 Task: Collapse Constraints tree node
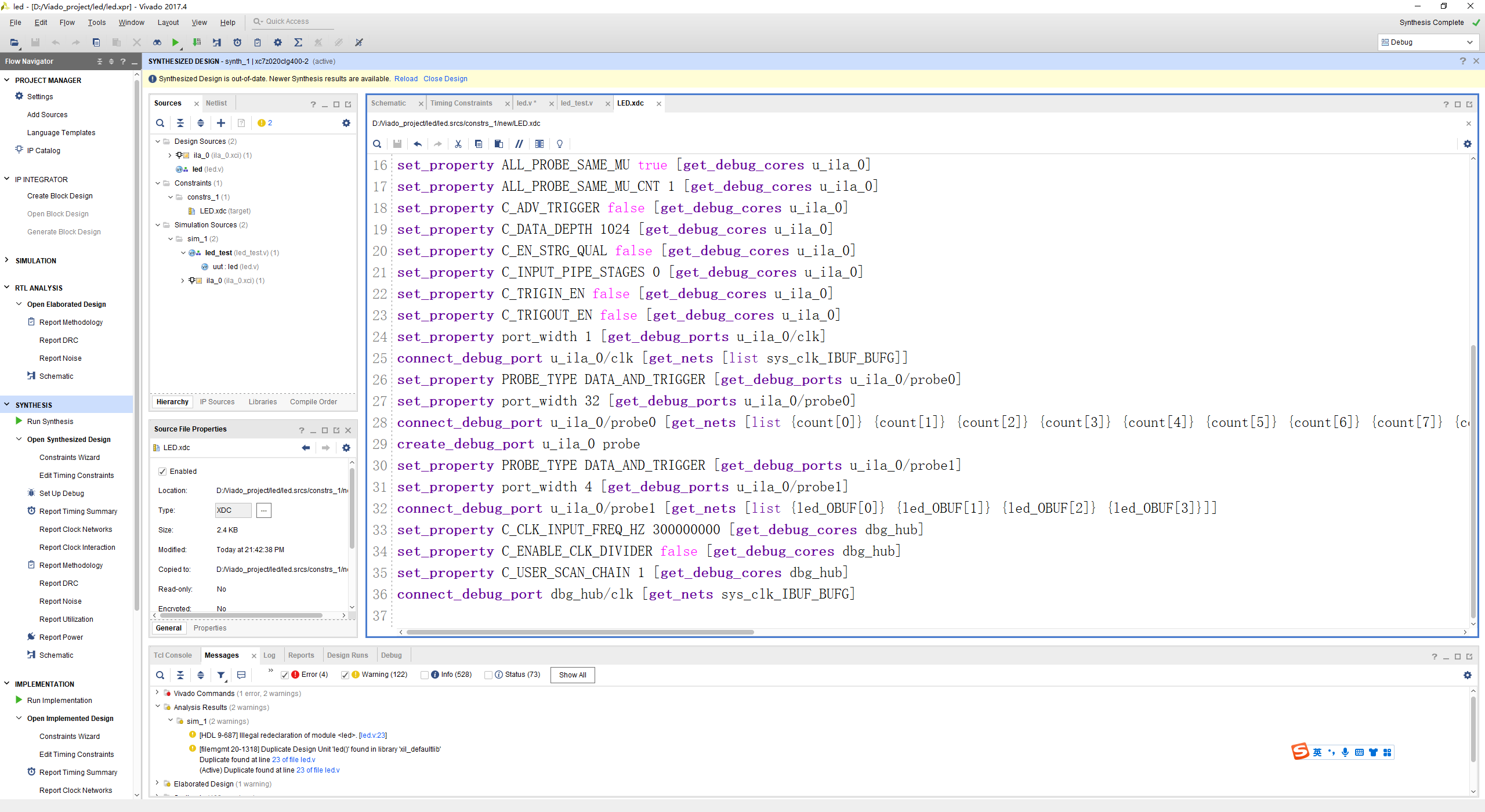(x=158, y=183)
